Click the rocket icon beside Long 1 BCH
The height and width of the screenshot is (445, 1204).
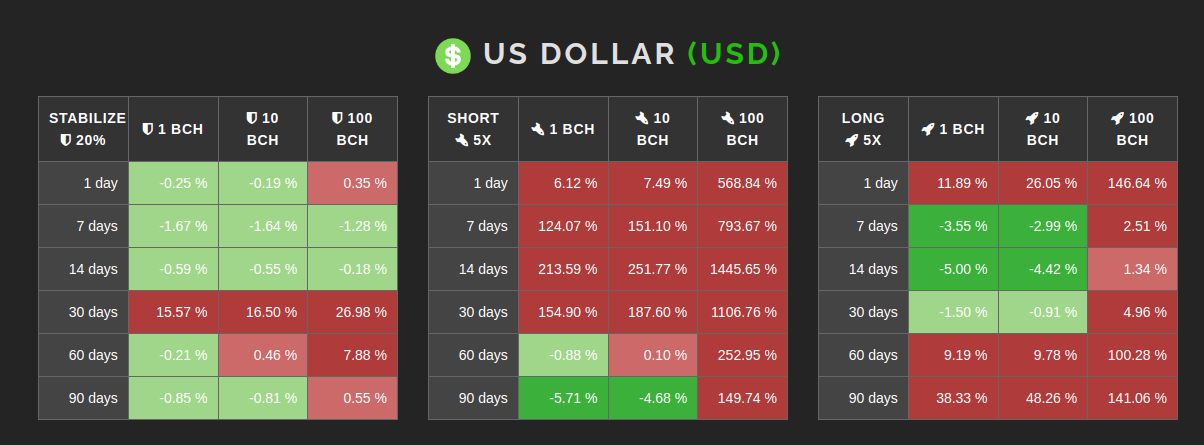927,129
